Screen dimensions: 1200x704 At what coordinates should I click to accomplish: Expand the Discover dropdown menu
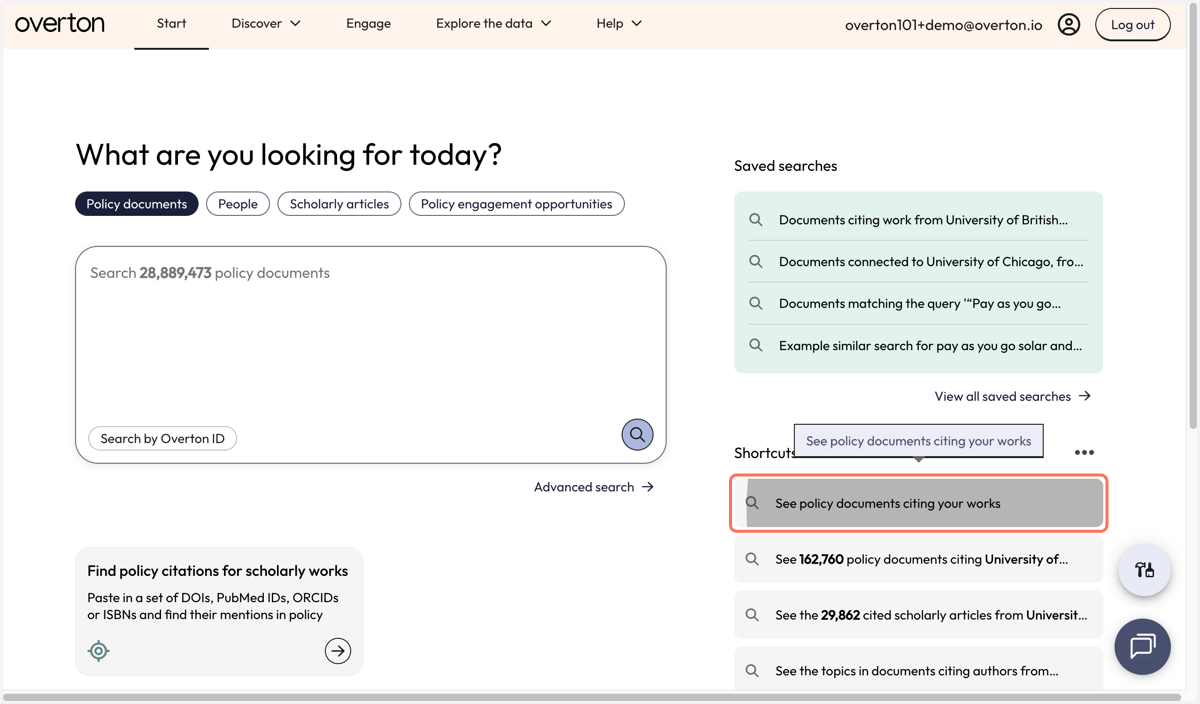[x=266, y=23]
